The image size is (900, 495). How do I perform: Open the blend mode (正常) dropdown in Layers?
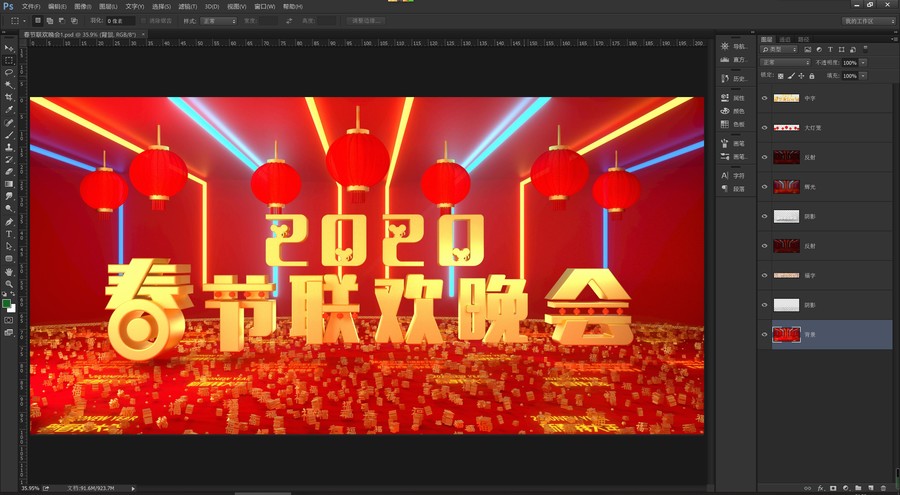[x=785, y=62]
